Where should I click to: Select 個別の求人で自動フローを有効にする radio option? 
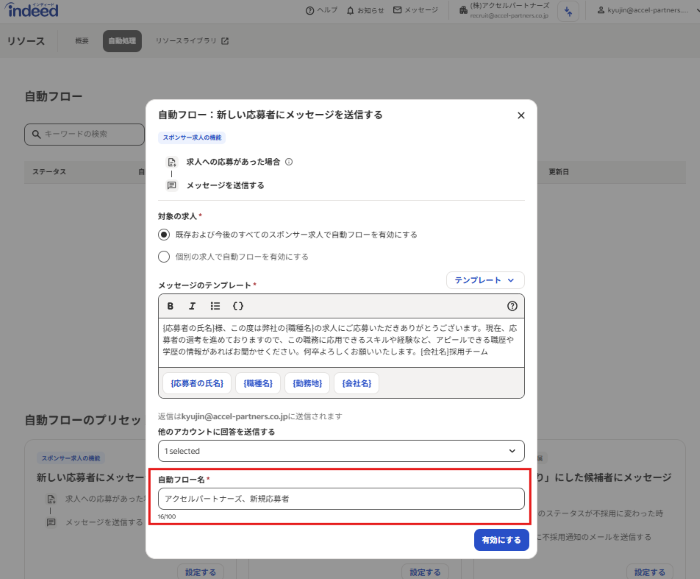point(164,257)
